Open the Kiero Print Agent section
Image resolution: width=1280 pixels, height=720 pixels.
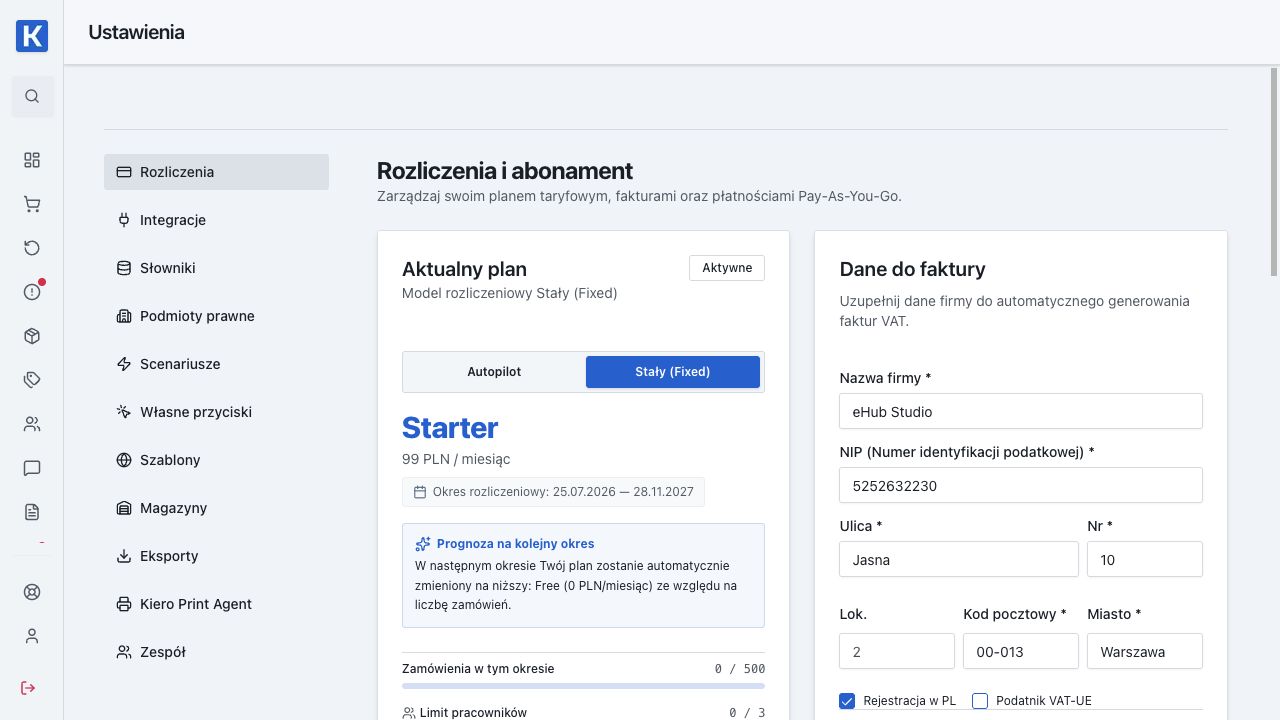[x=216, y=604]
